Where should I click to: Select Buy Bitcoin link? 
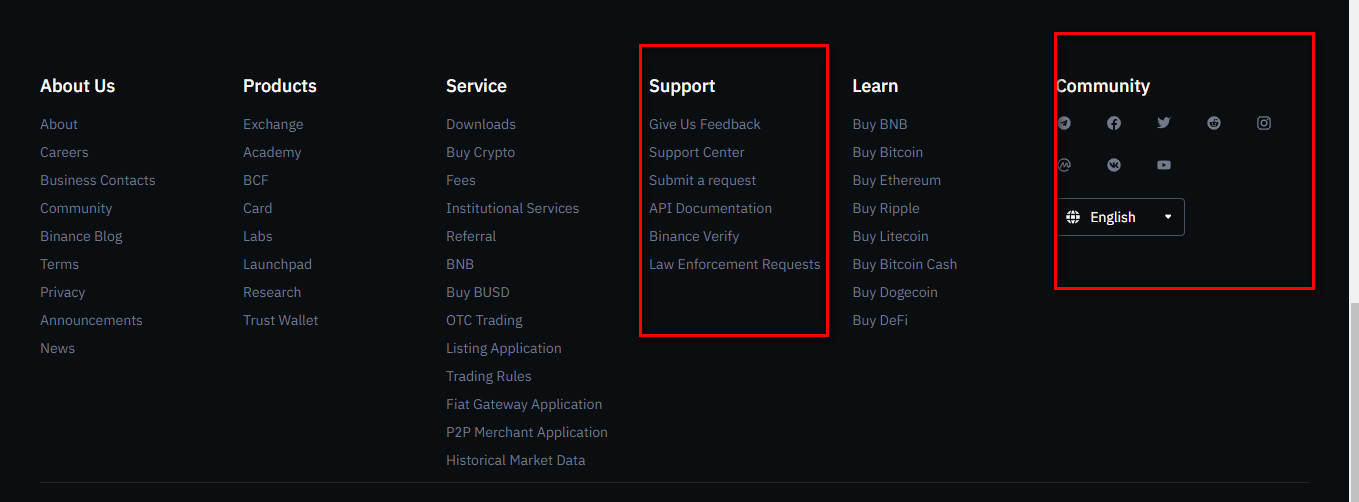click(x=887, y=152)
